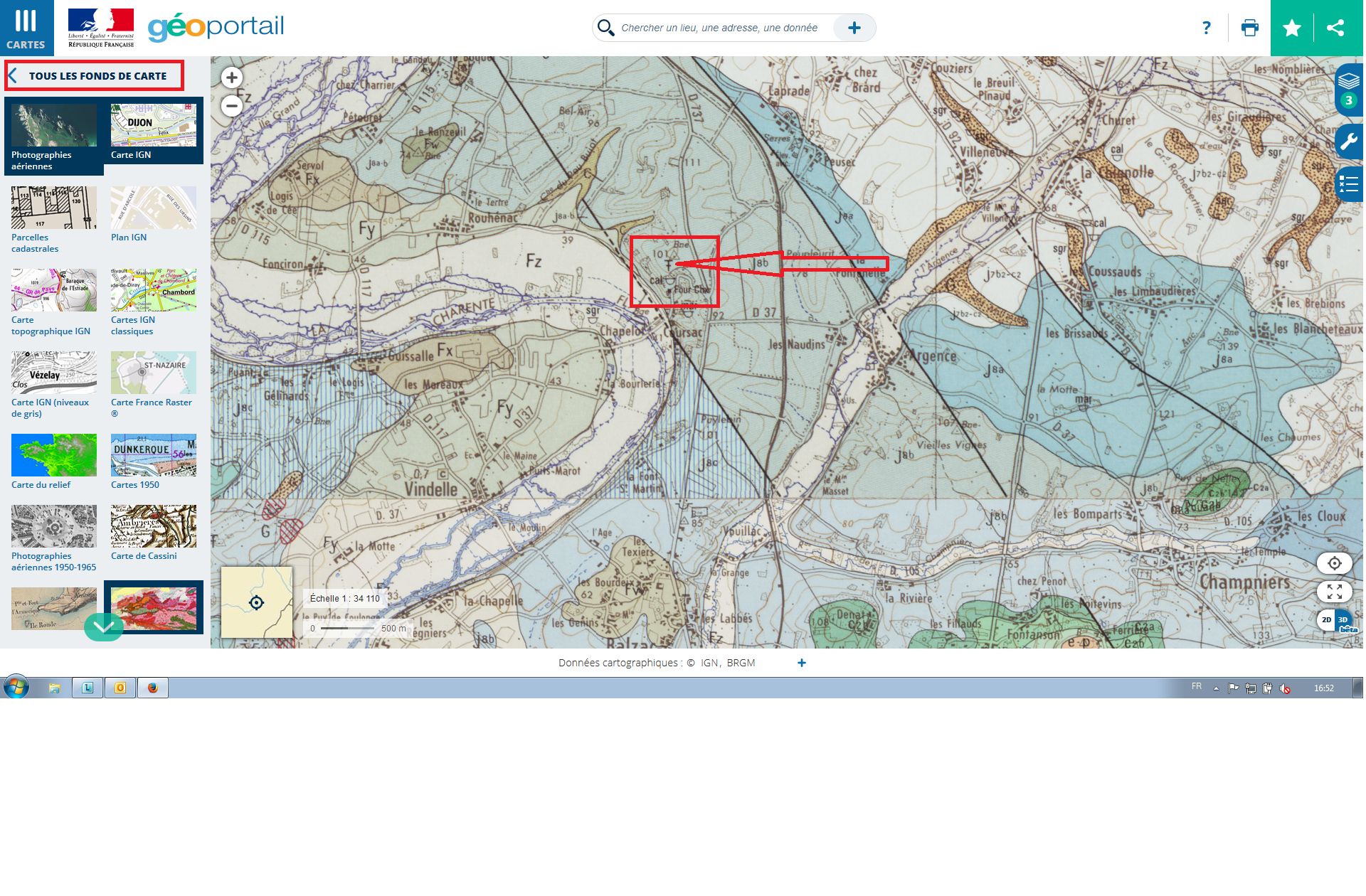Viewport: 1366px width, 896px height.
Task: Click the print map icon
Action: click(x=1249, y=28)
